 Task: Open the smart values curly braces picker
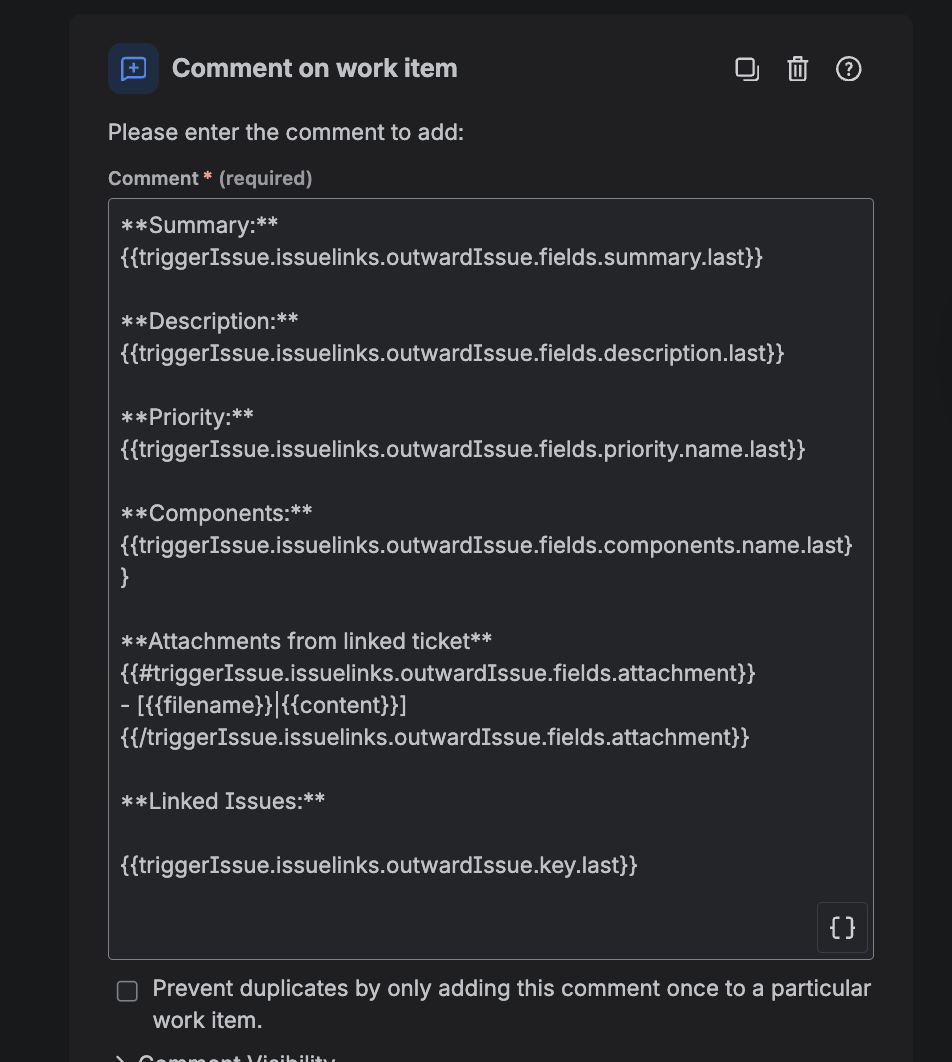(x=842, y=927)
